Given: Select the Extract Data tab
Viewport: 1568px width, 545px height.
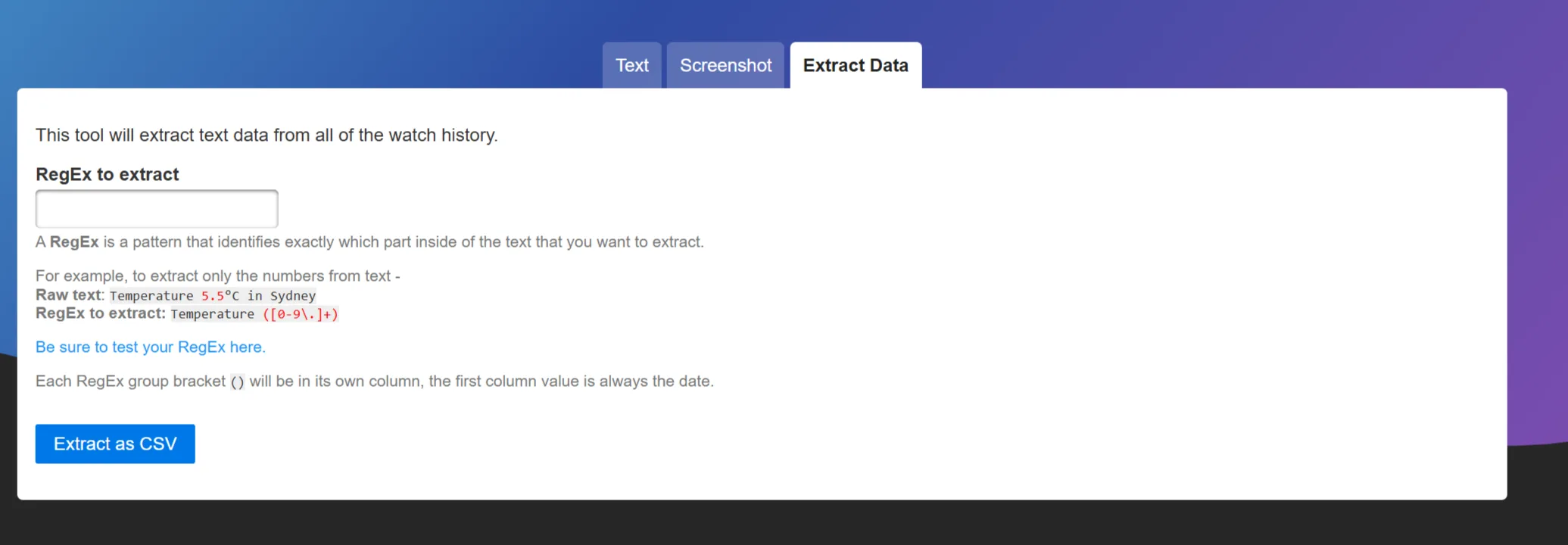Looking at the screenshot, I should tap(856, 65).
